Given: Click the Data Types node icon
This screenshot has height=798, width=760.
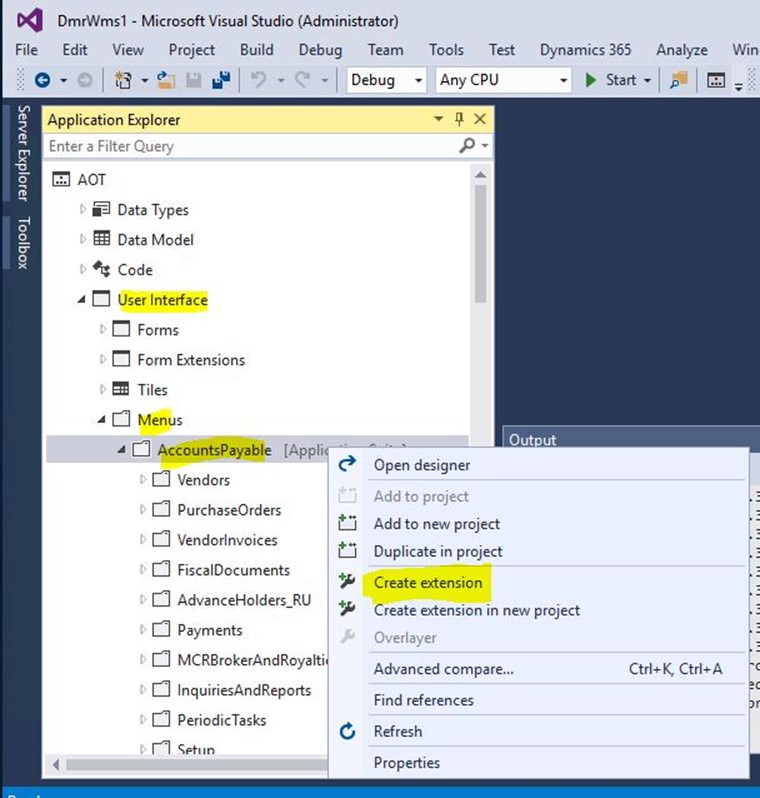Looking at the screenshot, I should coord(101,209).
